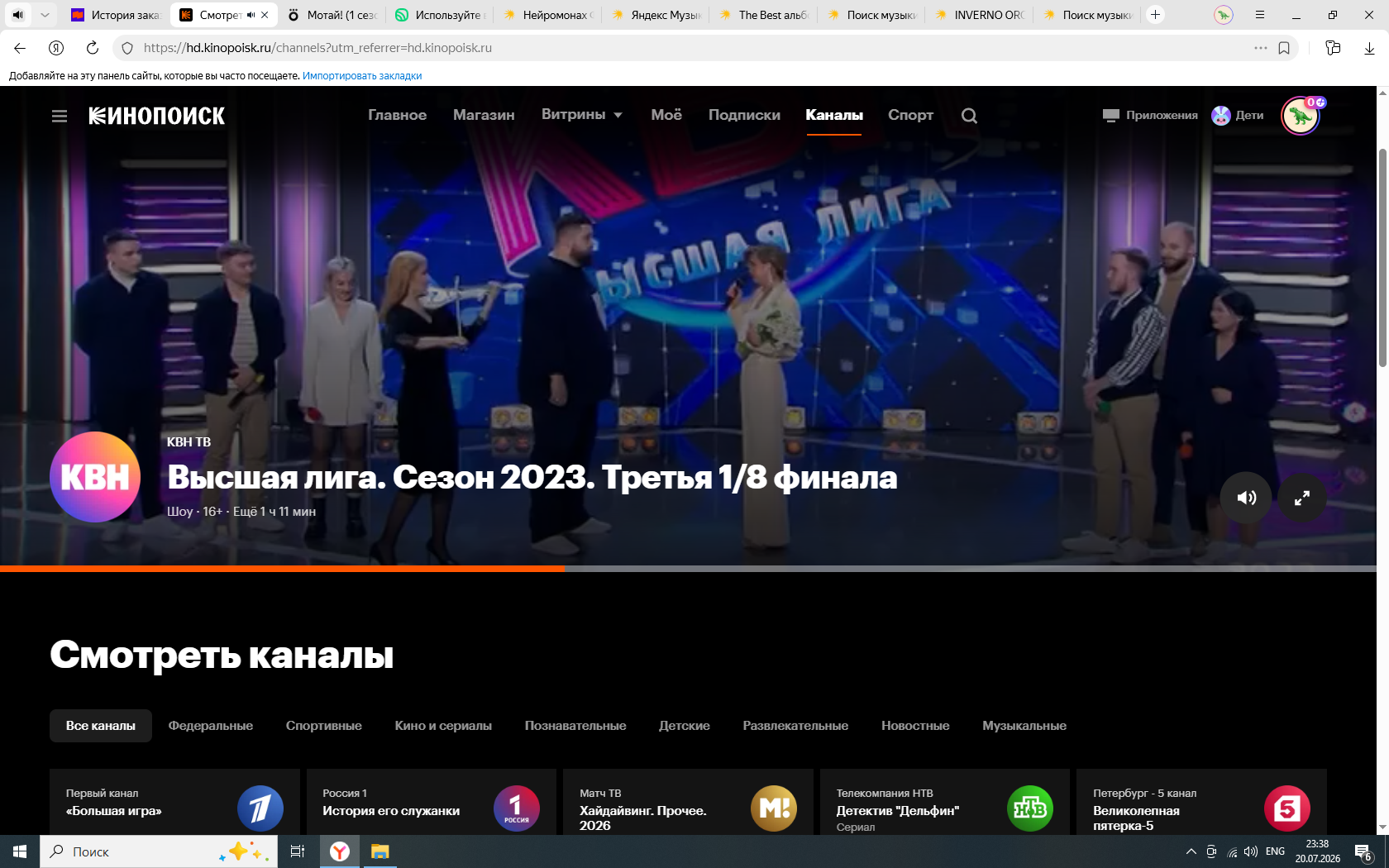Click the bookmark icon in the address bar
This screenshot has height=868, width=1389.
(x=1284, y=48)
